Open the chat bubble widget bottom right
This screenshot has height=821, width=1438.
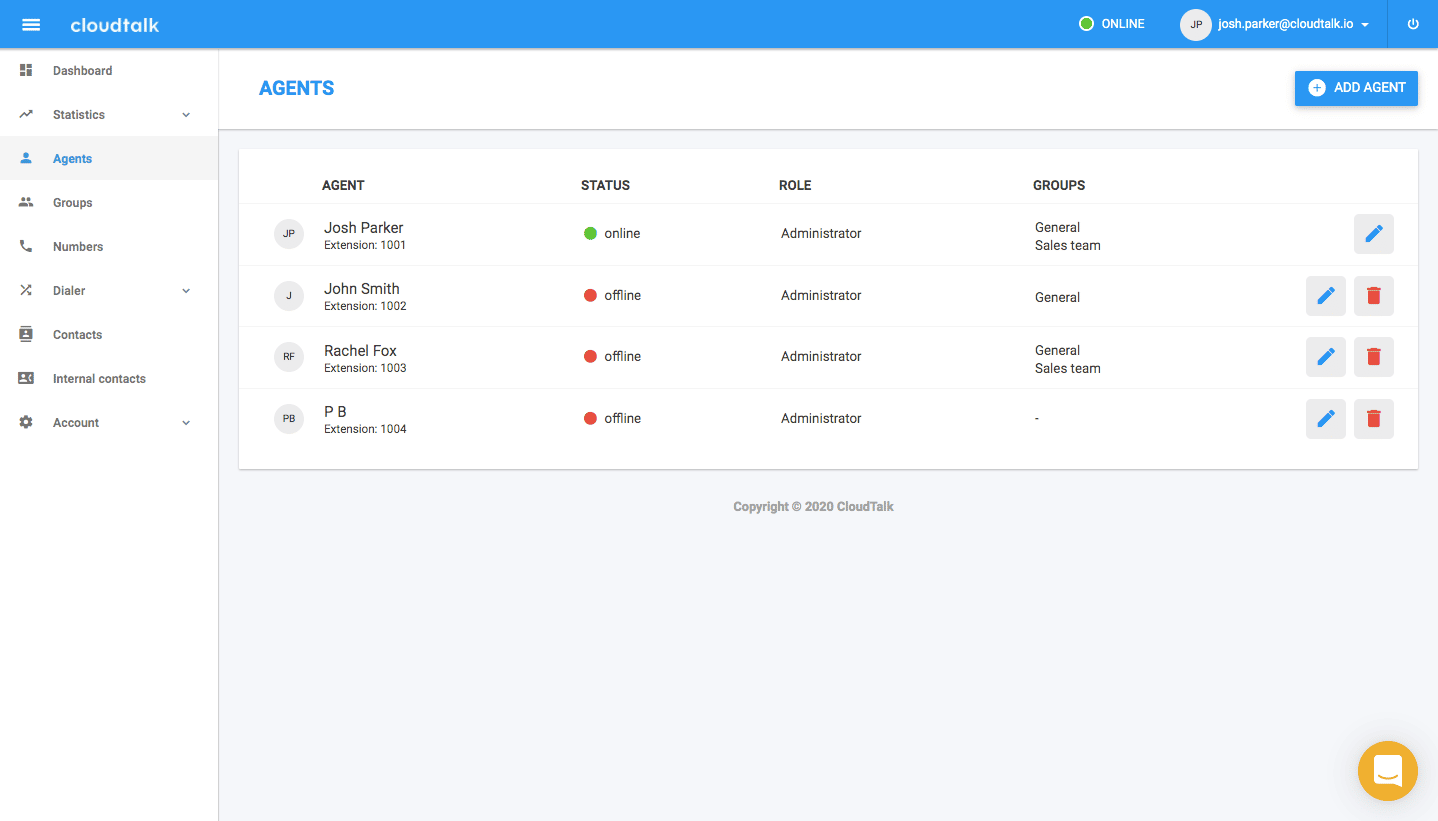coord(1387,771)
